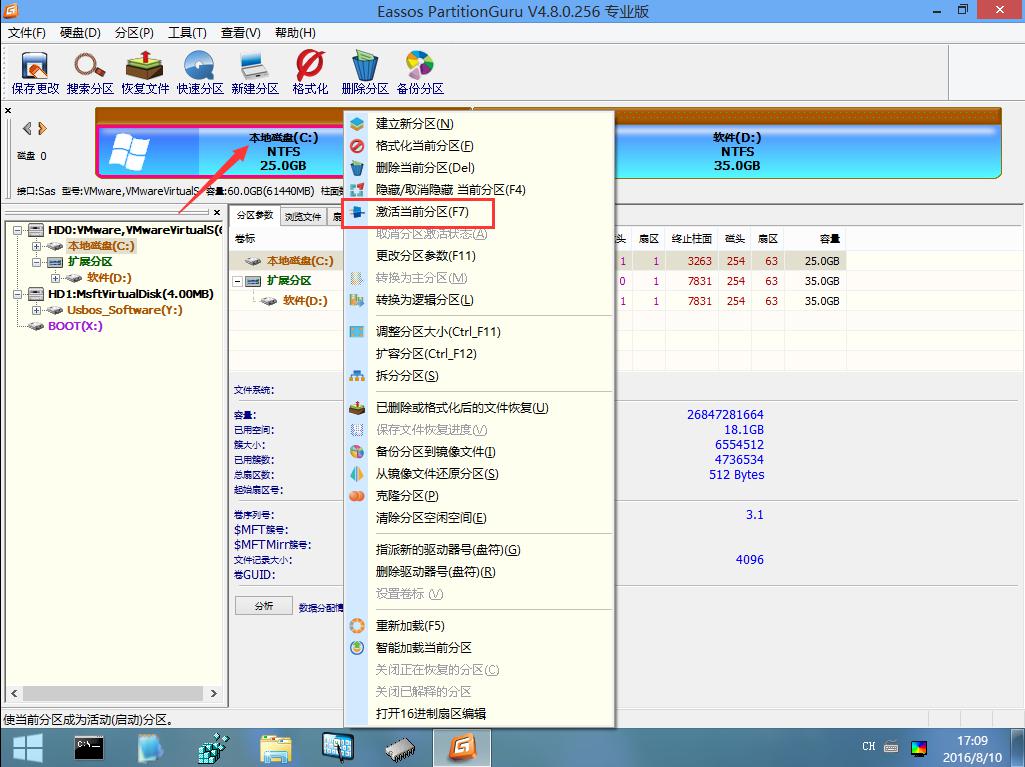Expand Usbos_Software(Y:) tree node
Viewport: 1025px width, 767px height.
tap(37, 310)
